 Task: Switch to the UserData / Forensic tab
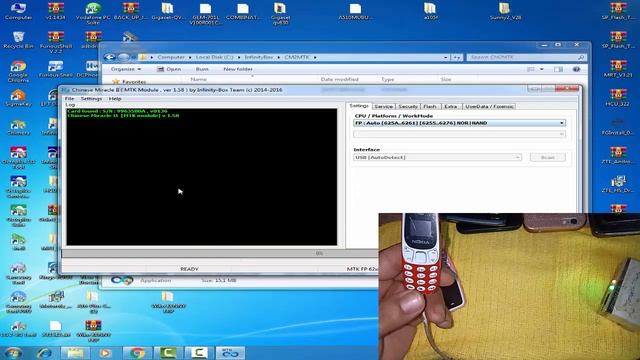(x=489, y=107)
